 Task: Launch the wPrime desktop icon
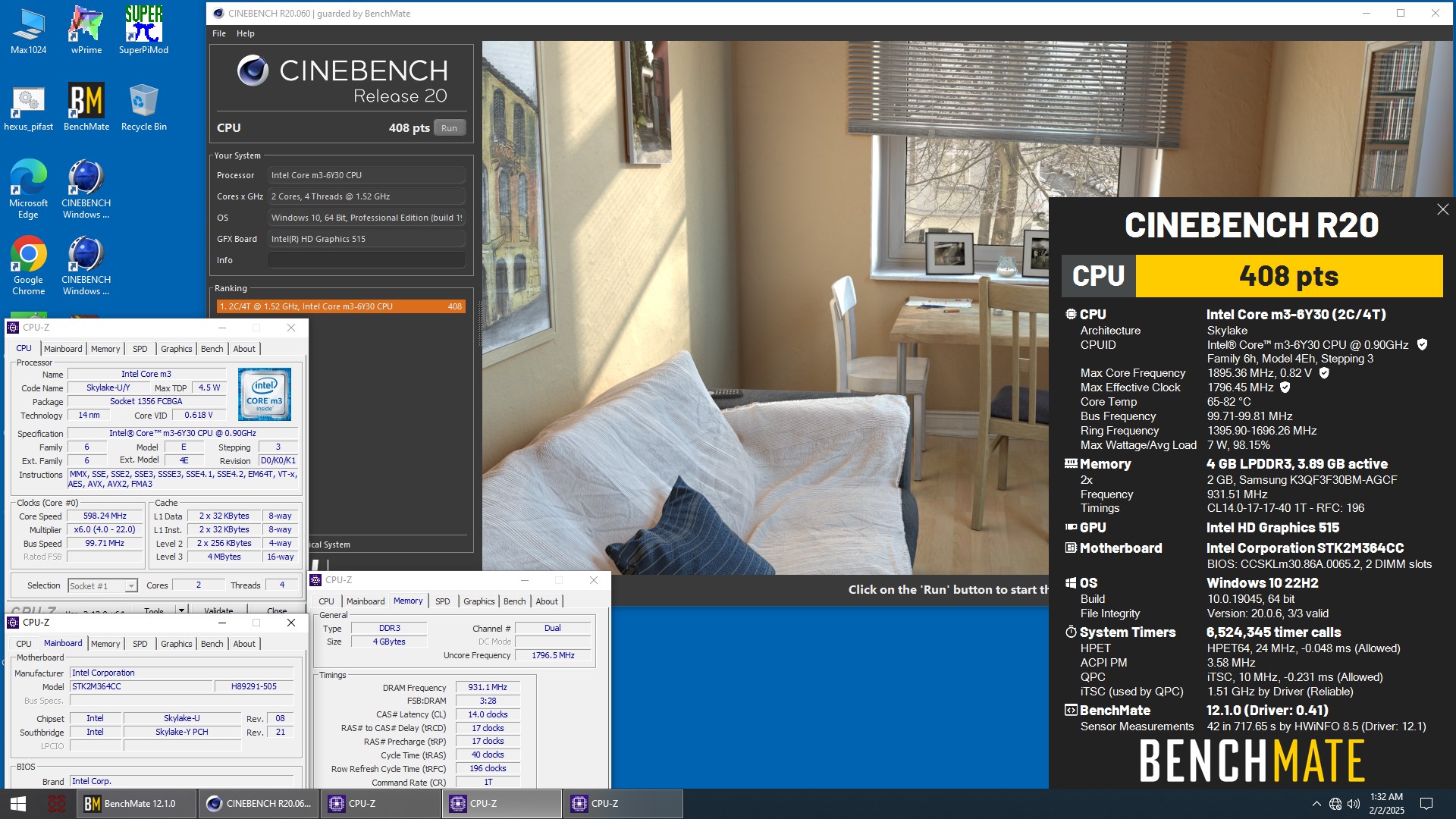(x=86, y=30)
